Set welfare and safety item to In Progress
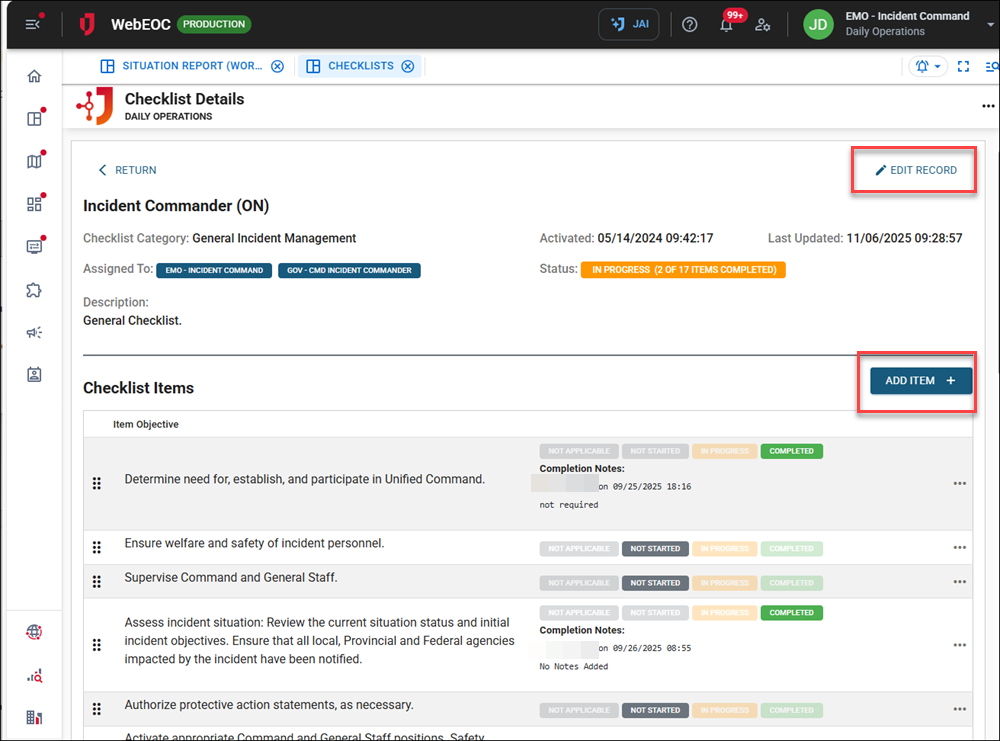 pos(724,548)
